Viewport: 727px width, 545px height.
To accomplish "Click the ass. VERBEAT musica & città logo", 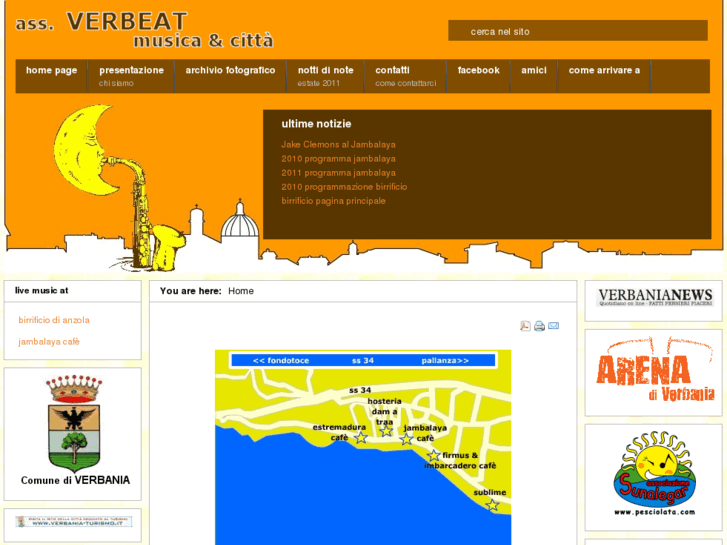I will click(x=144, y=30).
